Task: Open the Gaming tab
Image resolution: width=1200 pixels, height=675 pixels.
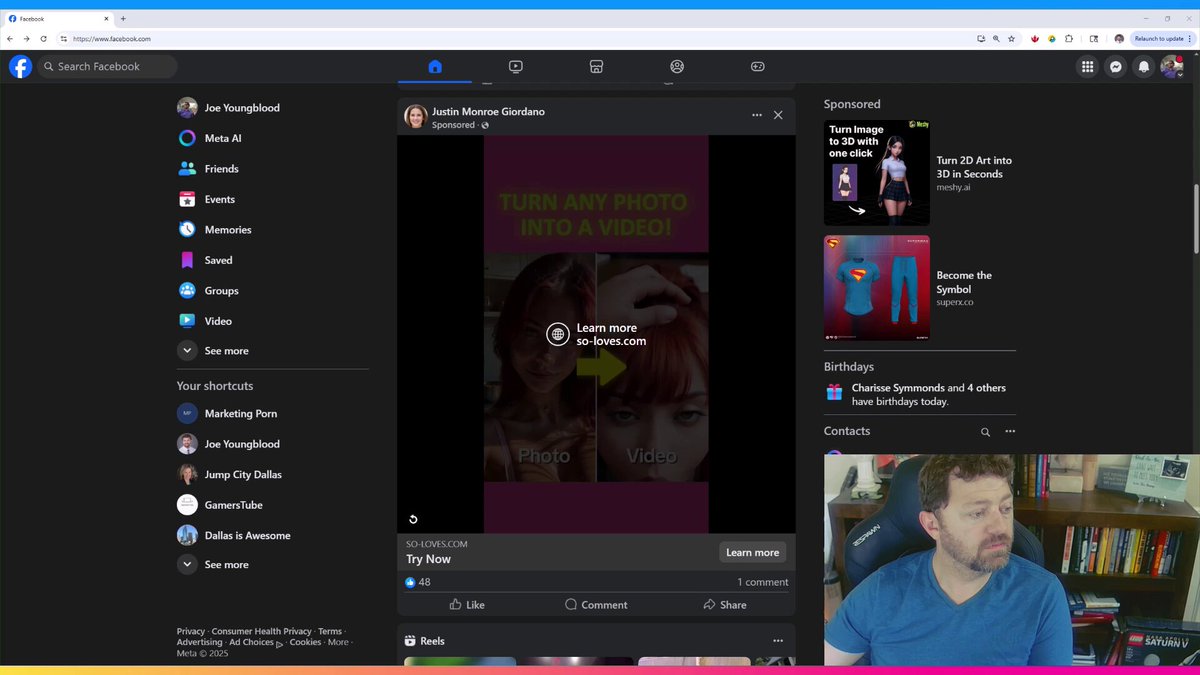Action: tap(758, 66)
